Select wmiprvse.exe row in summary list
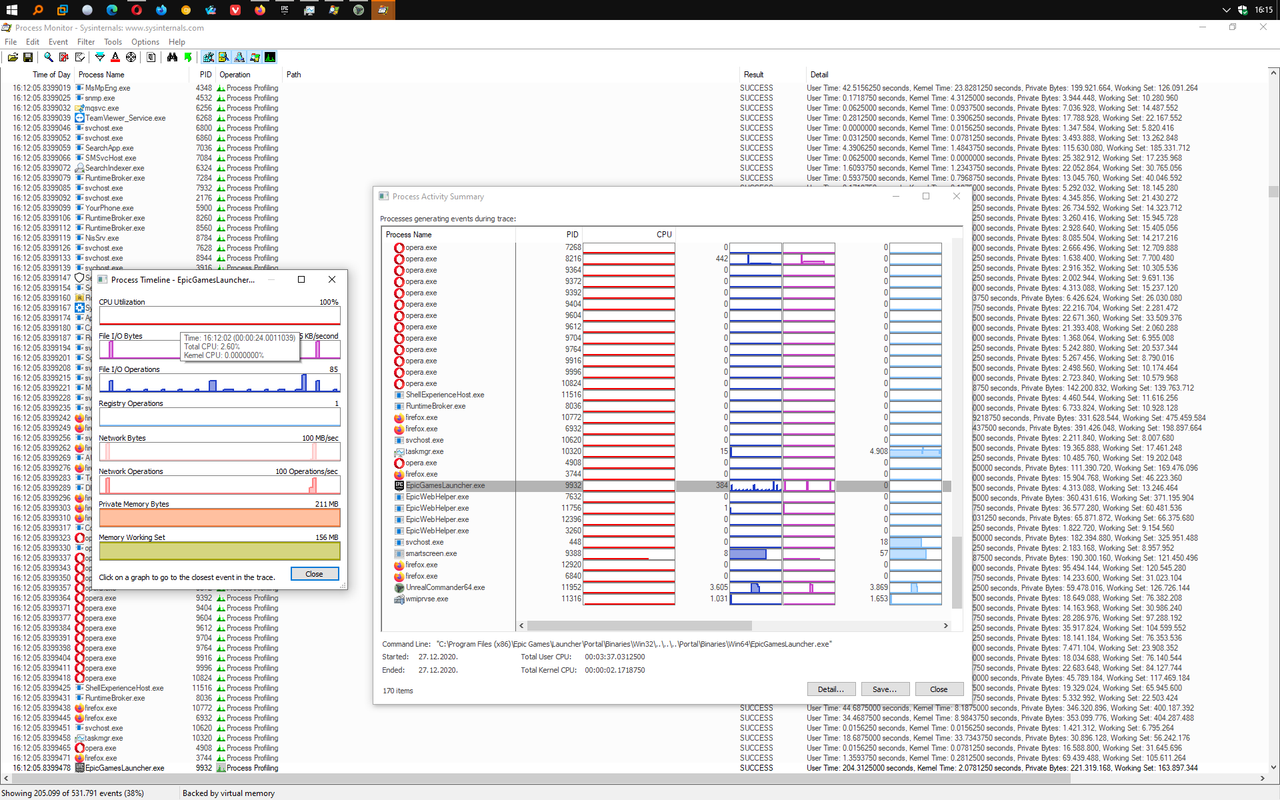This screenshot has height=800, width=1280. (667, 599)
